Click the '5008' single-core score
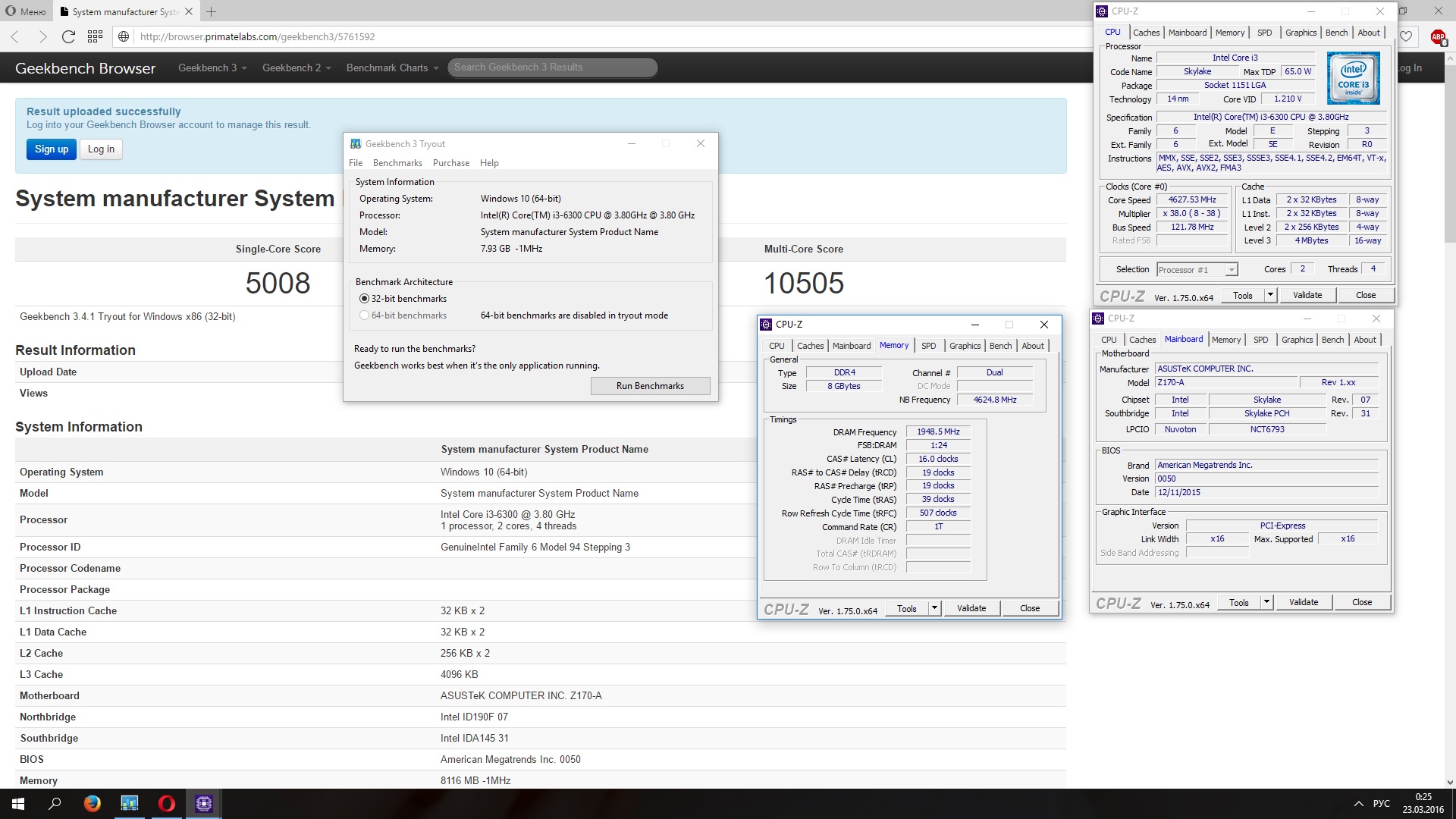This screenshot has width=1456, height=819. click(278, 284)
